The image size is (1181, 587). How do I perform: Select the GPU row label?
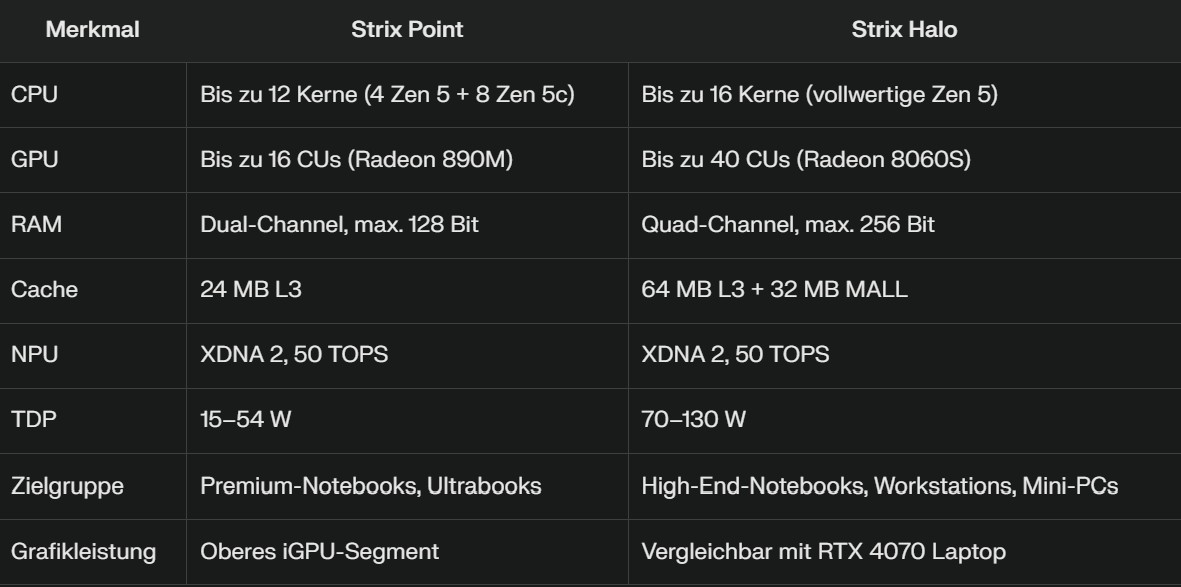tap(34, 160)
